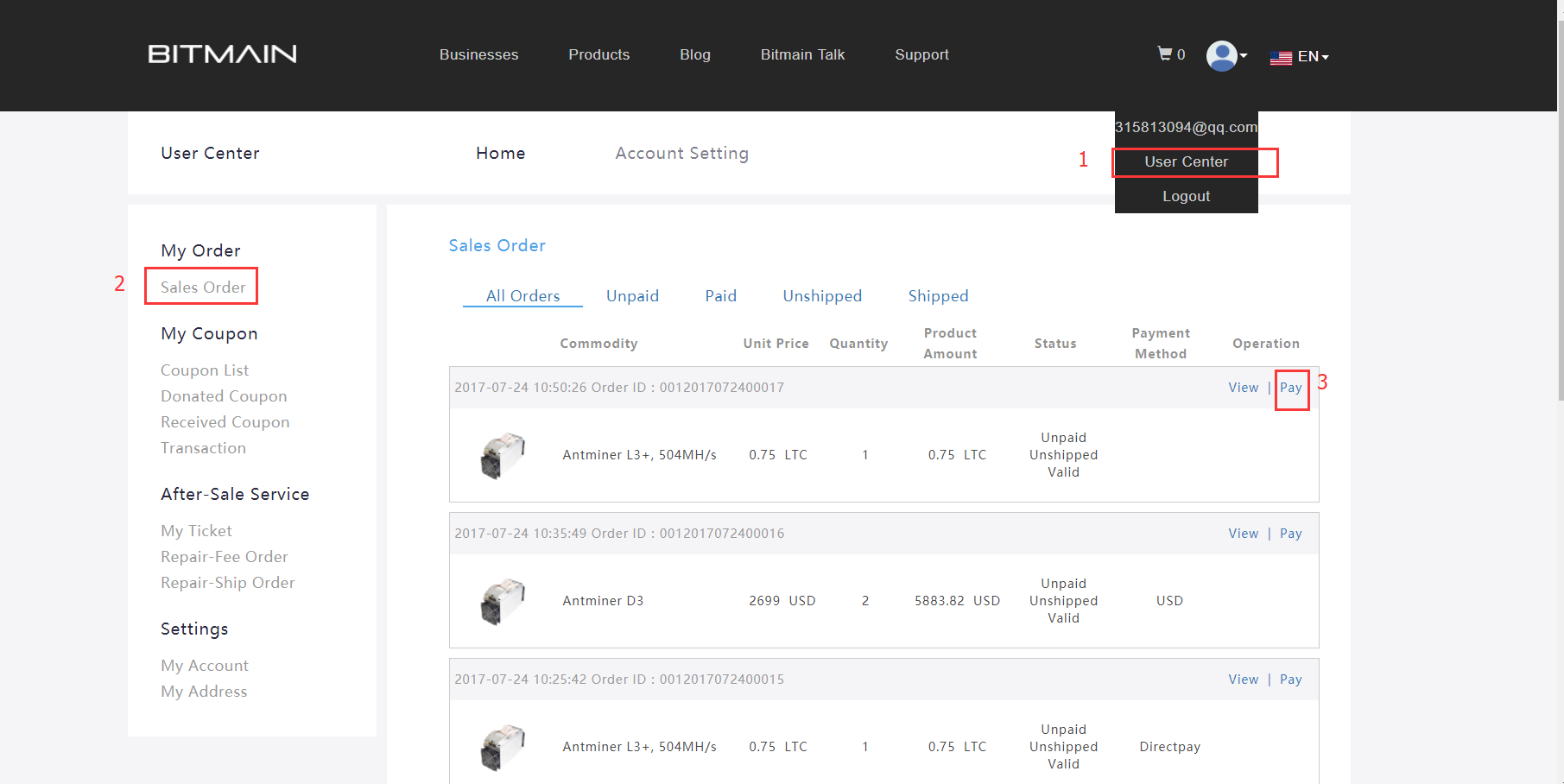Open Transaction in sidebar
Viewport: 1564px width, 784px height.
203,447
